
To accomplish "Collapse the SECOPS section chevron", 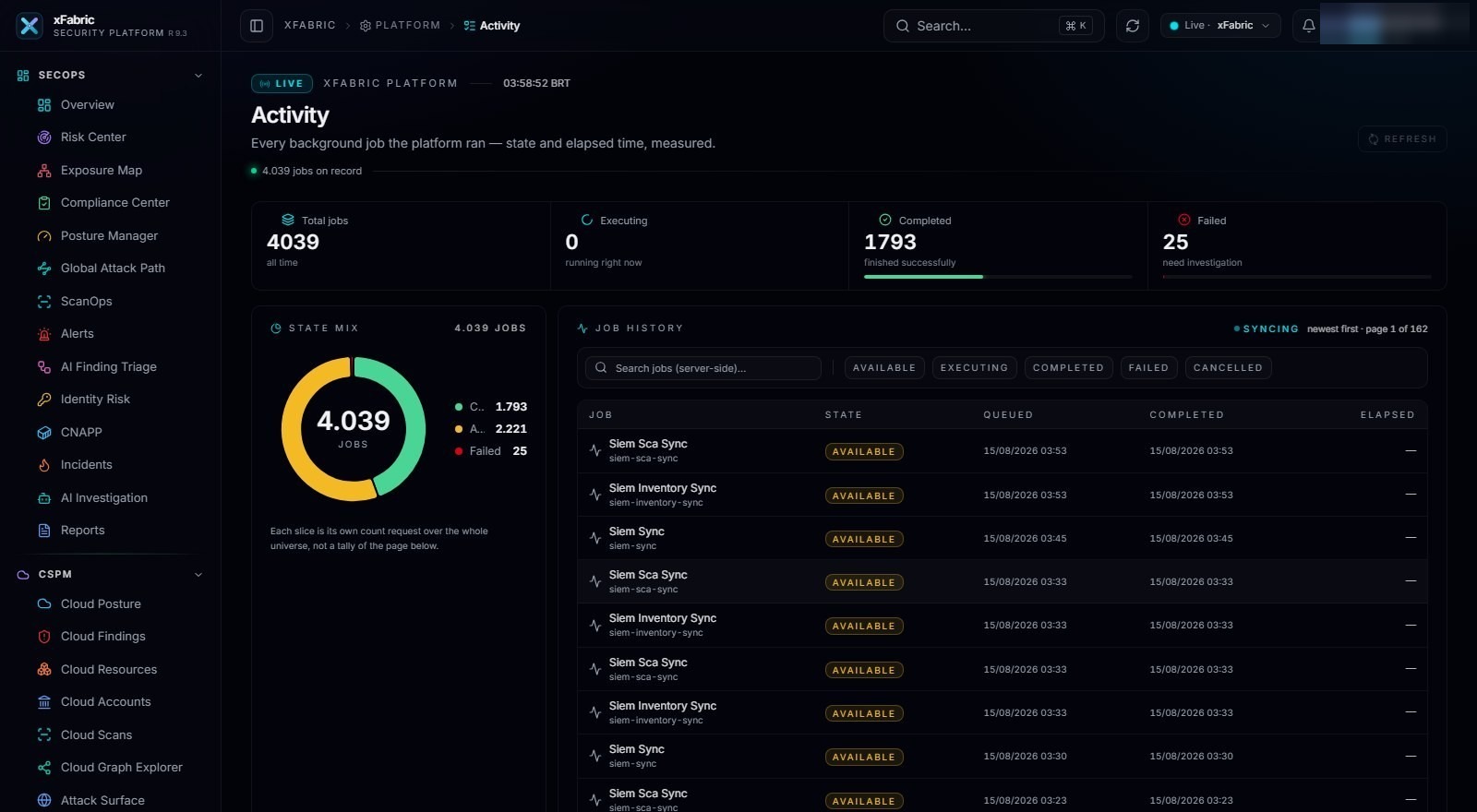I will tap(198, 76).
